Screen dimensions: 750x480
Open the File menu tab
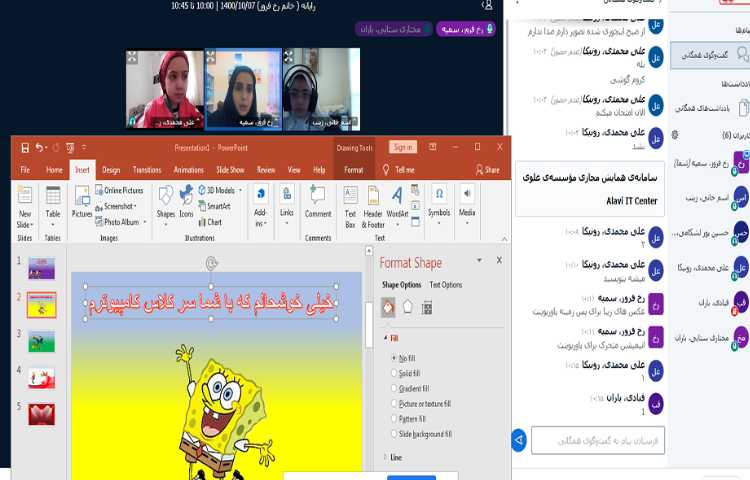[x=25, y=170]
